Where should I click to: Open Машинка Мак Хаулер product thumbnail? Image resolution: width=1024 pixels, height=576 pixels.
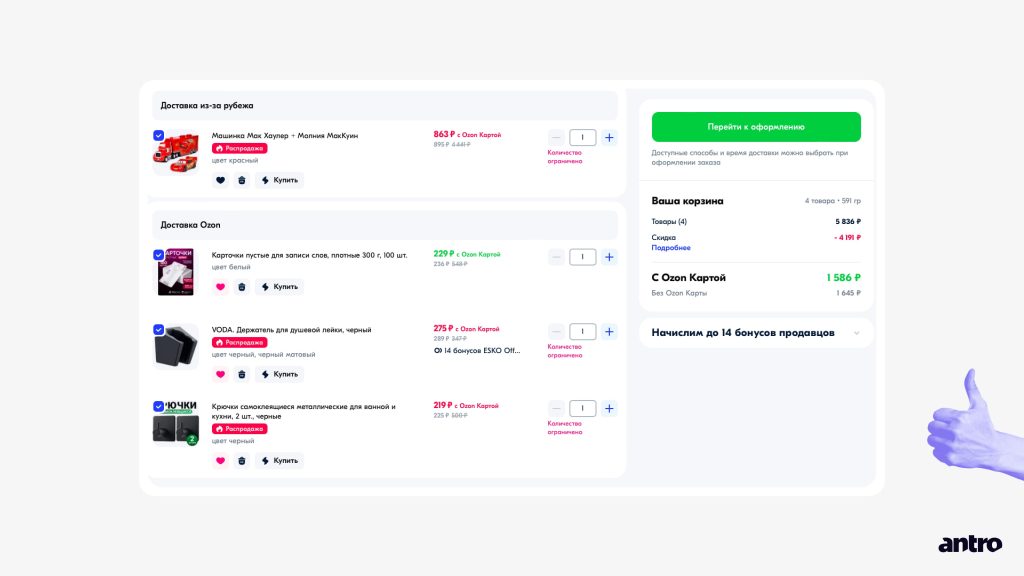coord(176,152)
